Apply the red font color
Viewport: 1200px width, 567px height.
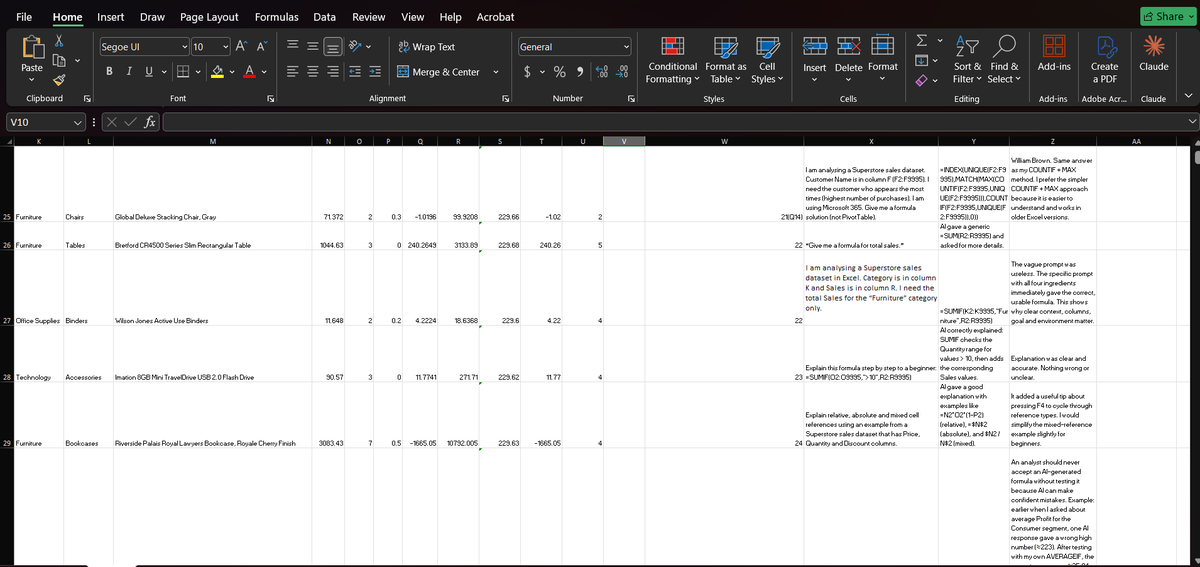coord(250,71)
